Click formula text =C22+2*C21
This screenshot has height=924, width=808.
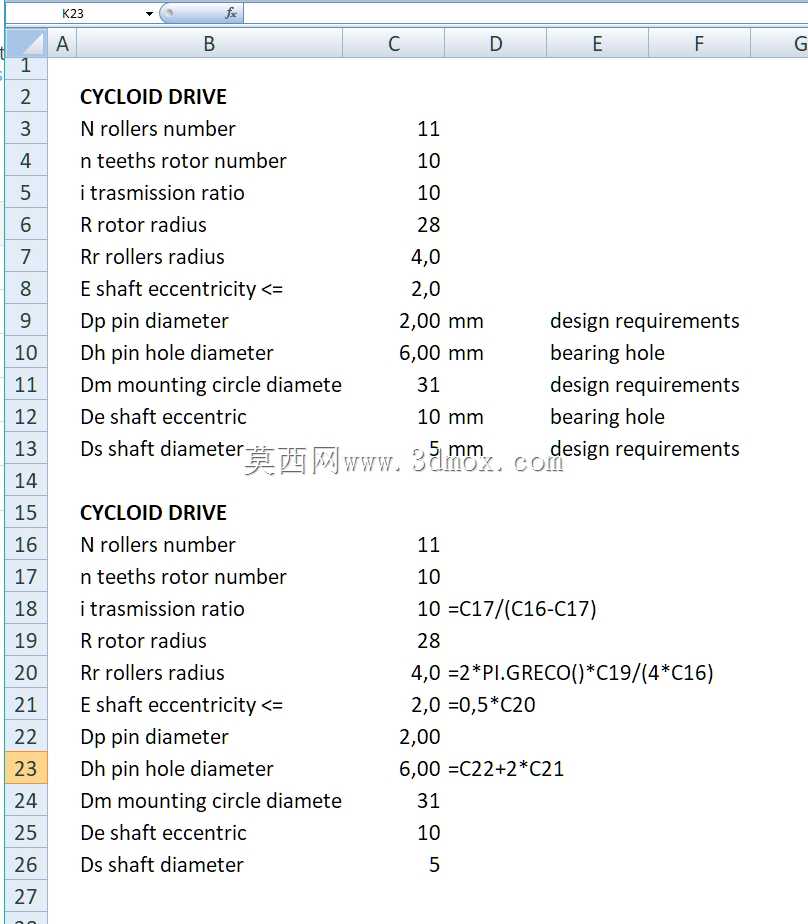click(506, 768)
